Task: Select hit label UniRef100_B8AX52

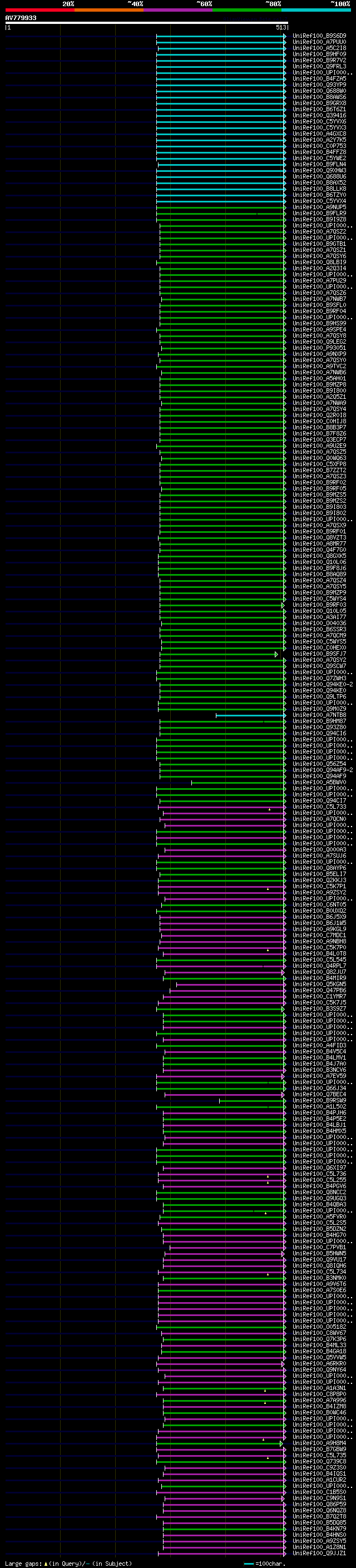Action: pyautogui.click(x=319, y=182)
